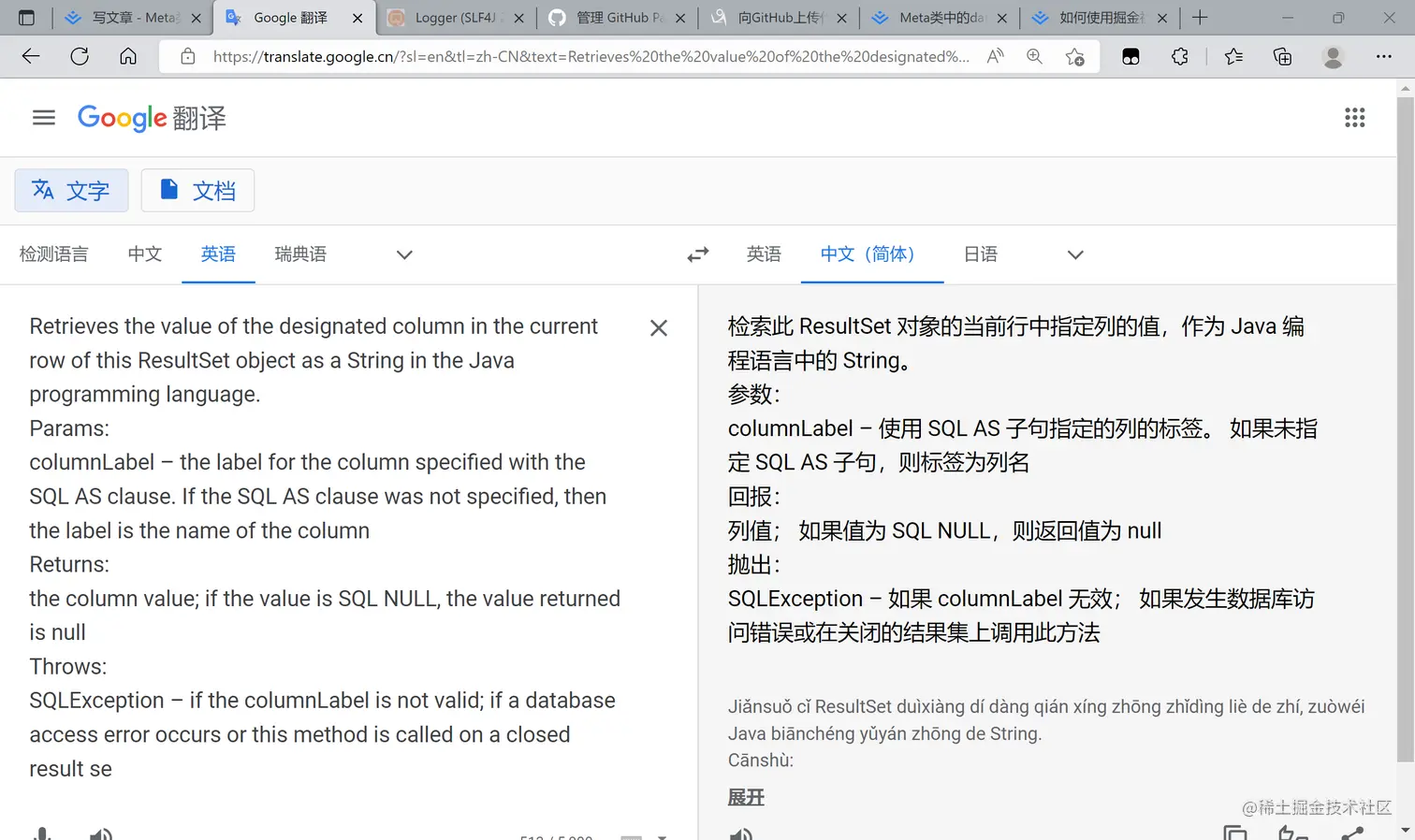Click the scrollbar up arrow
Viewport: 1415px width, 840px height.
1405,88
